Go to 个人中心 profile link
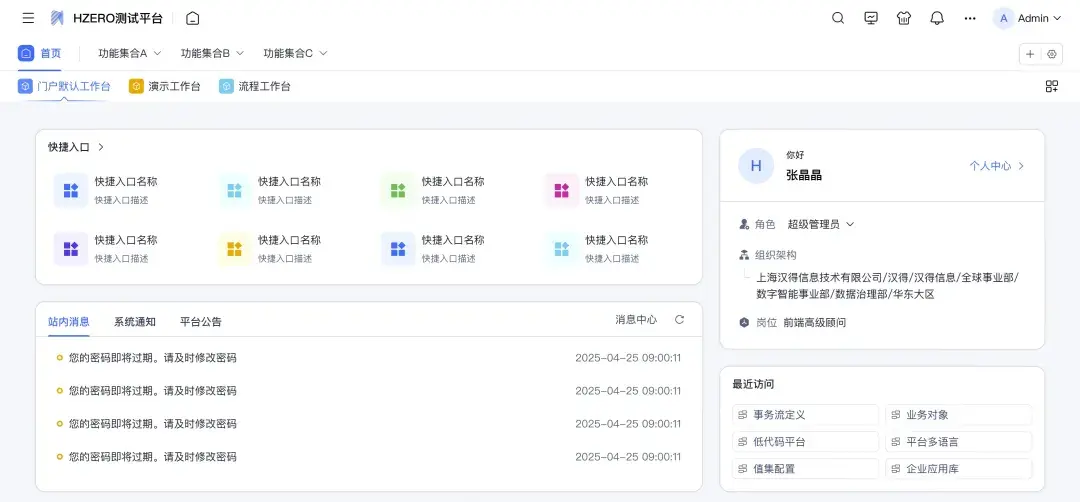 coord(996,166)
